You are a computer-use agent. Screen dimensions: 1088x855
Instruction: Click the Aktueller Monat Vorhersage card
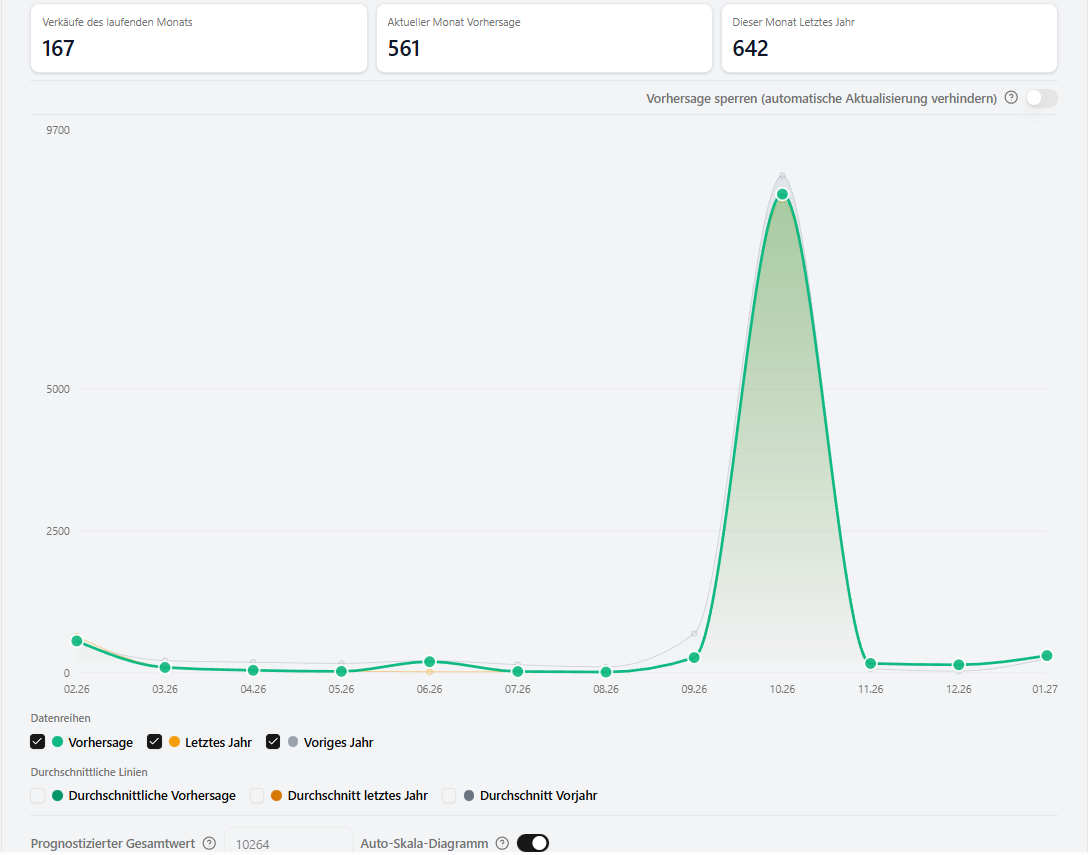click(x=544, y=37)
